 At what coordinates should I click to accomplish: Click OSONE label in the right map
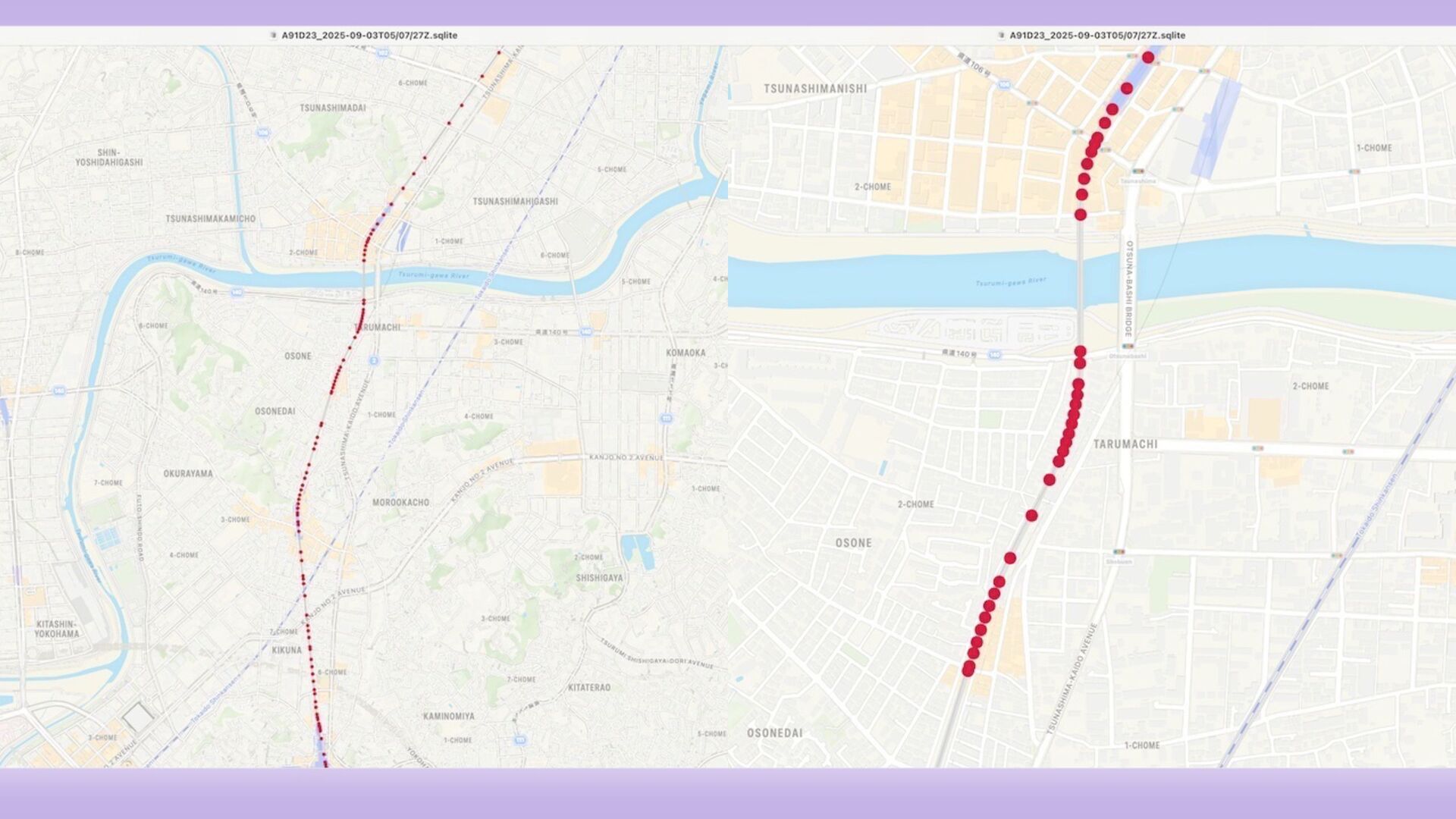coord(853,543)
